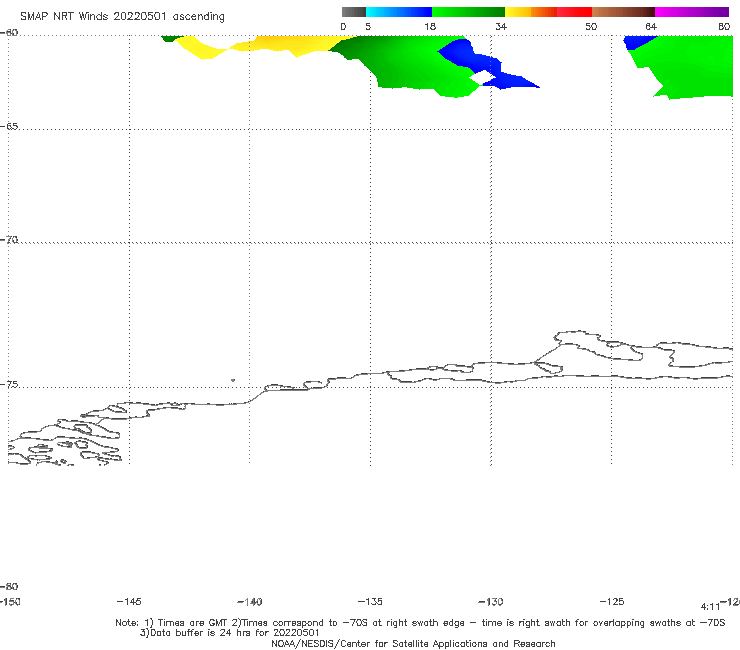Click the longitude label '-145'
The image size is (740, 650).
tap(129, 602)
